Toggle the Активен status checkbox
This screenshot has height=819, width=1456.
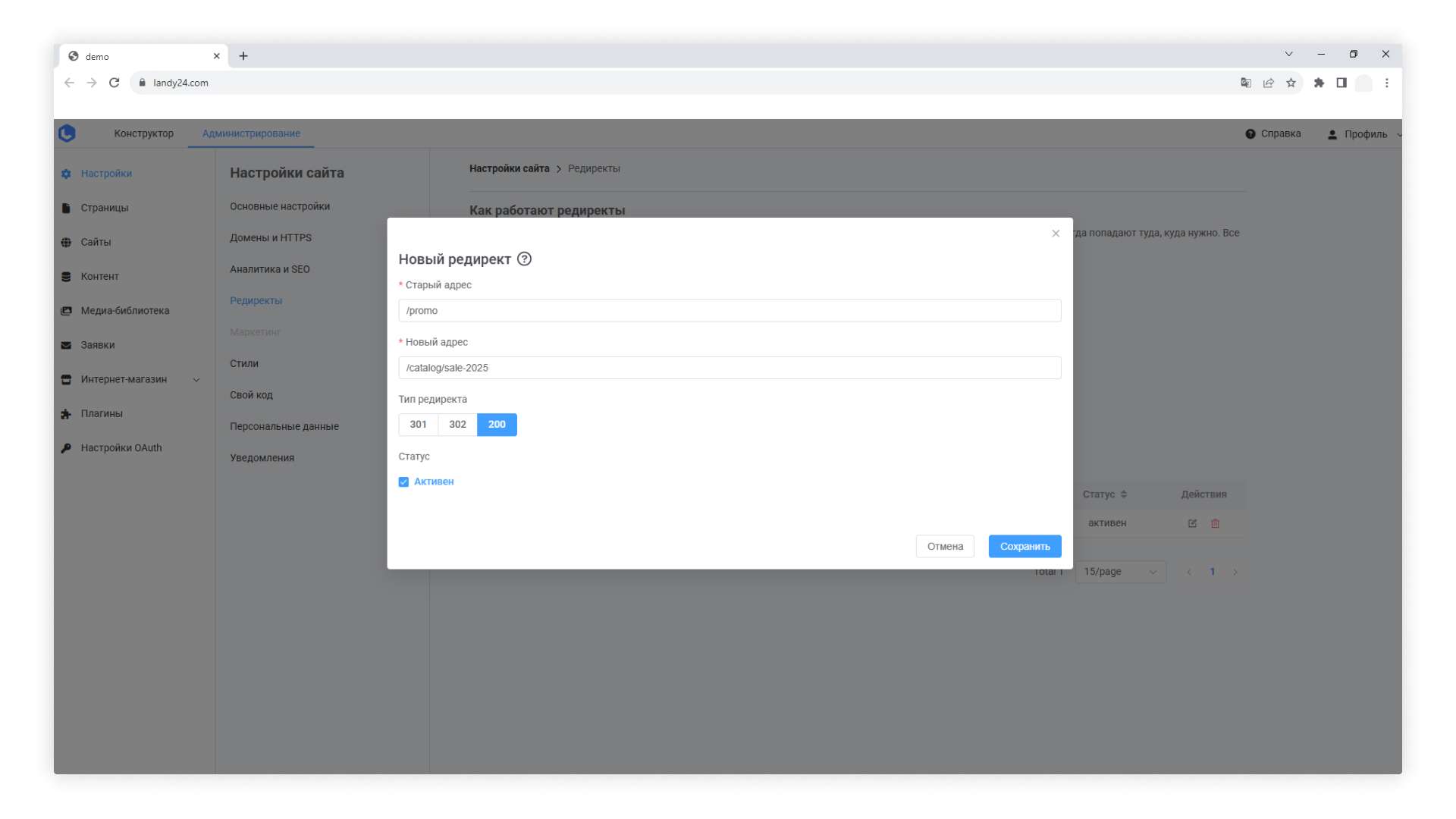click(x=403, y=482)
